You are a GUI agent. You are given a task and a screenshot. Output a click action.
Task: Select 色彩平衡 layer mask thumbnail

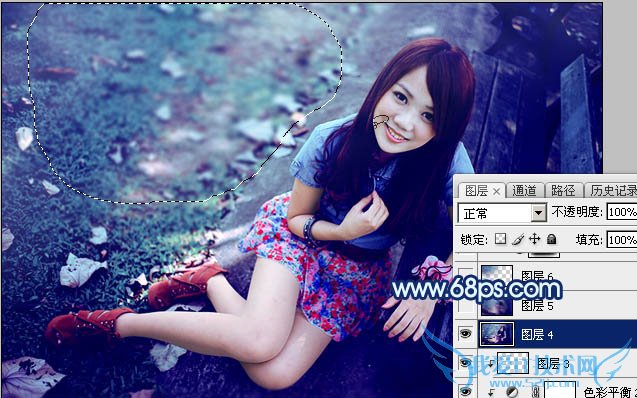point(560,390)
